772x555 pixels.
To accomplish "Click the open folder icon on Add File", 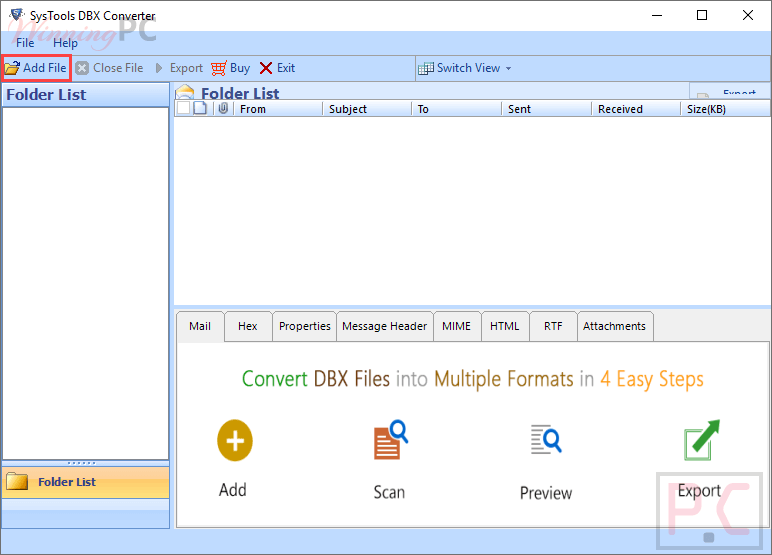I will click(12, 68).
